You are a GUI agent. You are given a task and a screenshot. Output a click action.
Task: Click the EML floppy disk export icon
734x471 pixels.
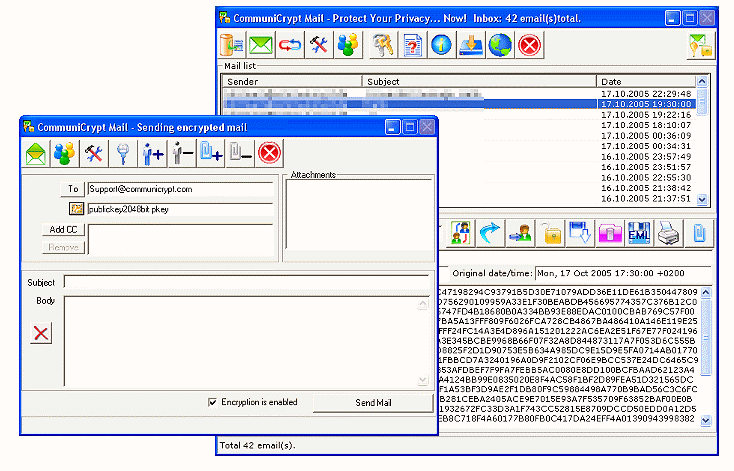click(639, 233)
